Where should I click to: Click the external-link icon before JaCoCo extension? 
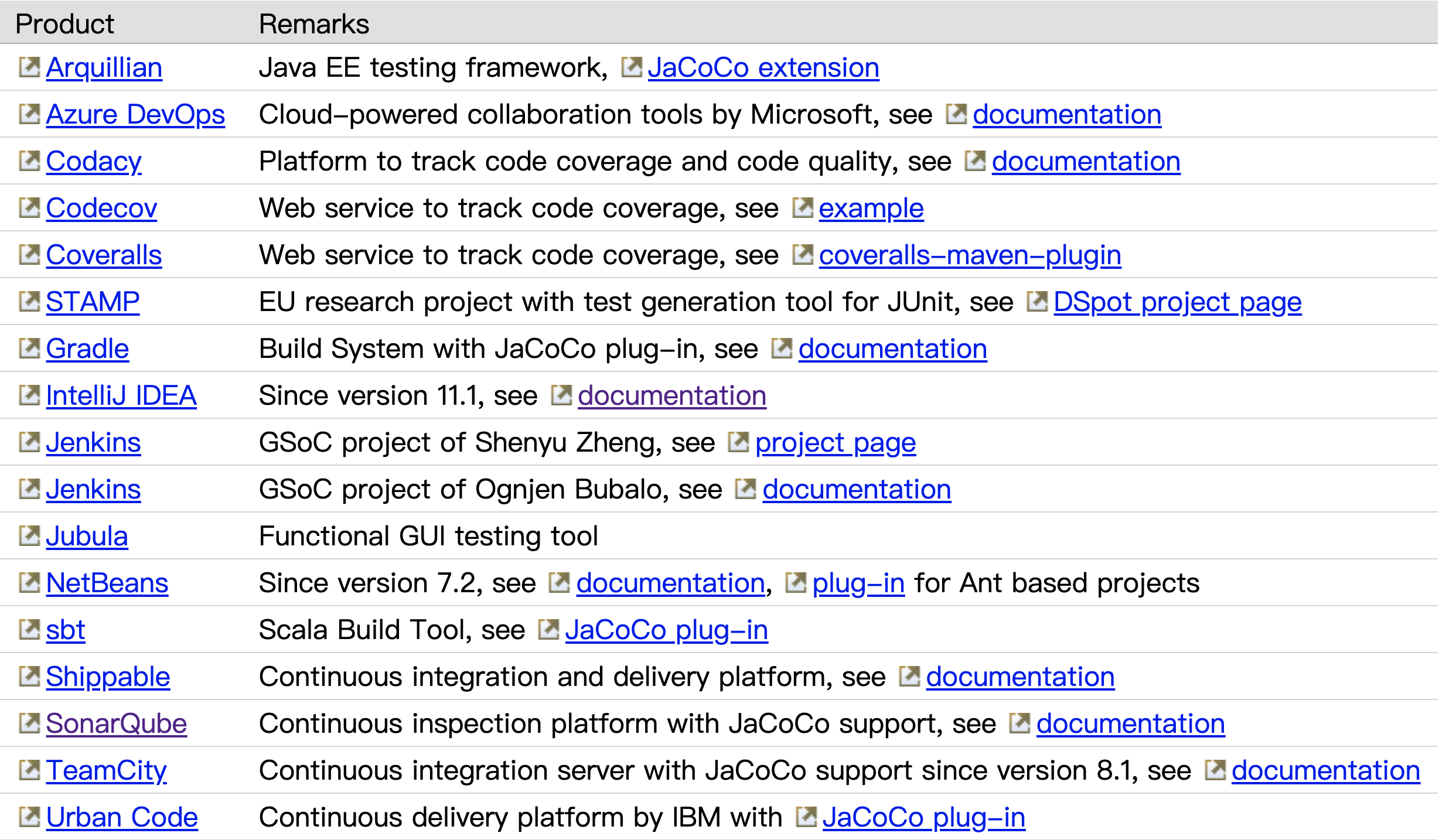(x=631, y=67)
